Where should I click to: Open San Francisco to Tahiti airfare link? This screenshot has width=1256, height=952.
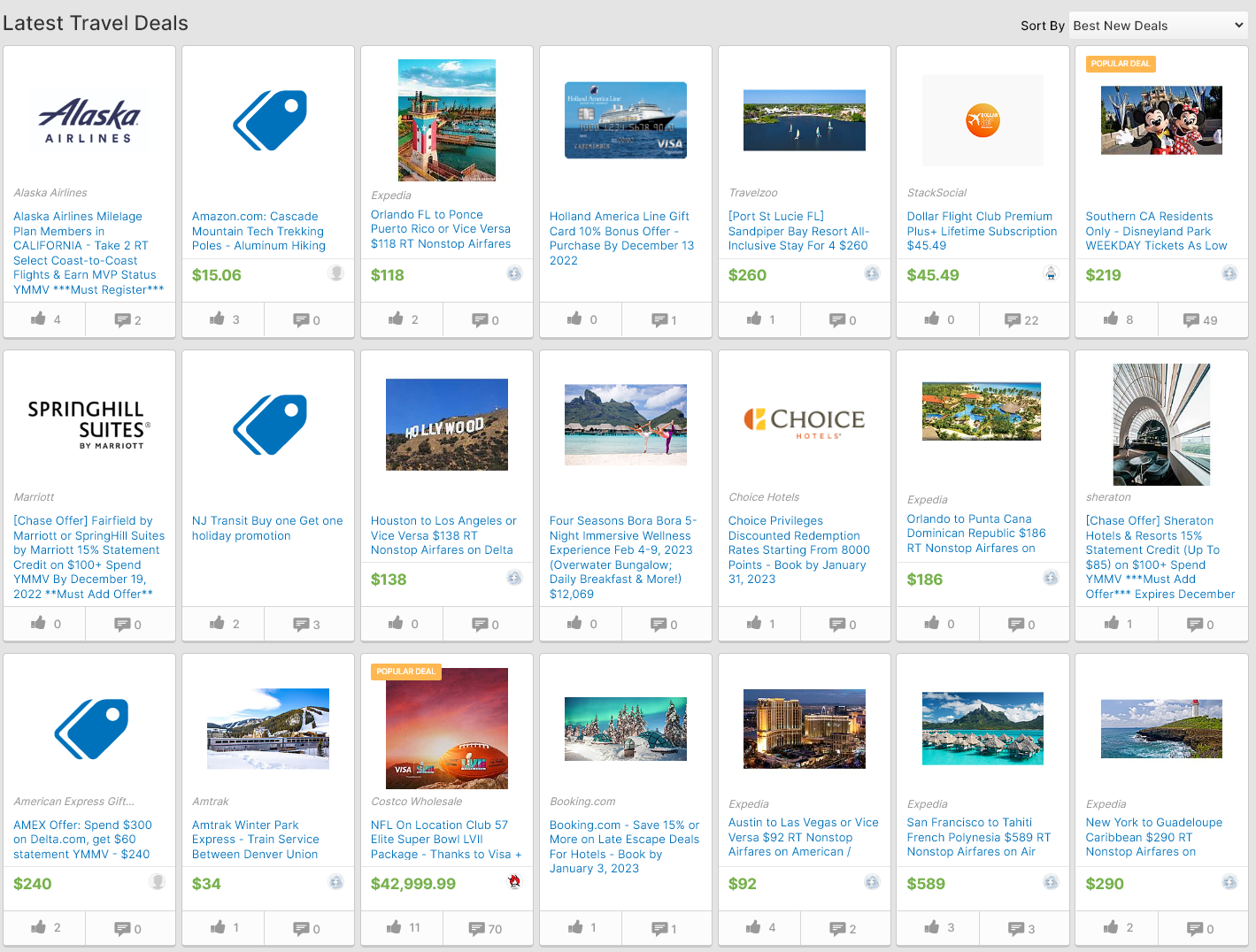979,837
